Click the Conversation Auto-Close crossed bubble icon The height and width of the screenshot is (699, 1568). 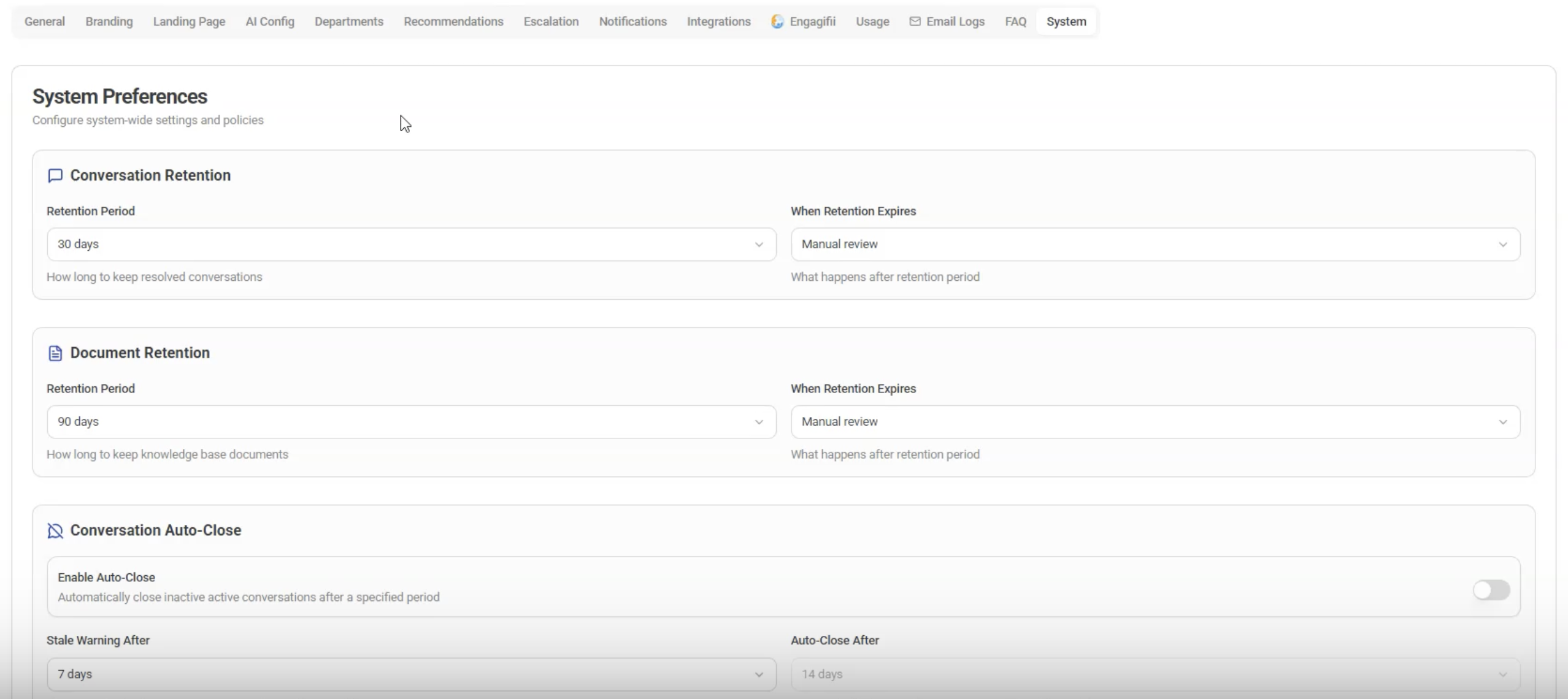coord(55,531)
